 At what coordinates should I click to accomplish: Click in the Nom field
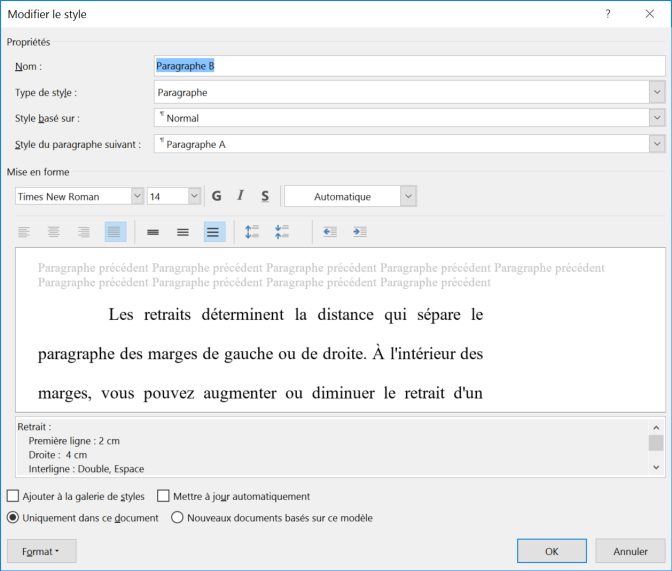point(409,66)
